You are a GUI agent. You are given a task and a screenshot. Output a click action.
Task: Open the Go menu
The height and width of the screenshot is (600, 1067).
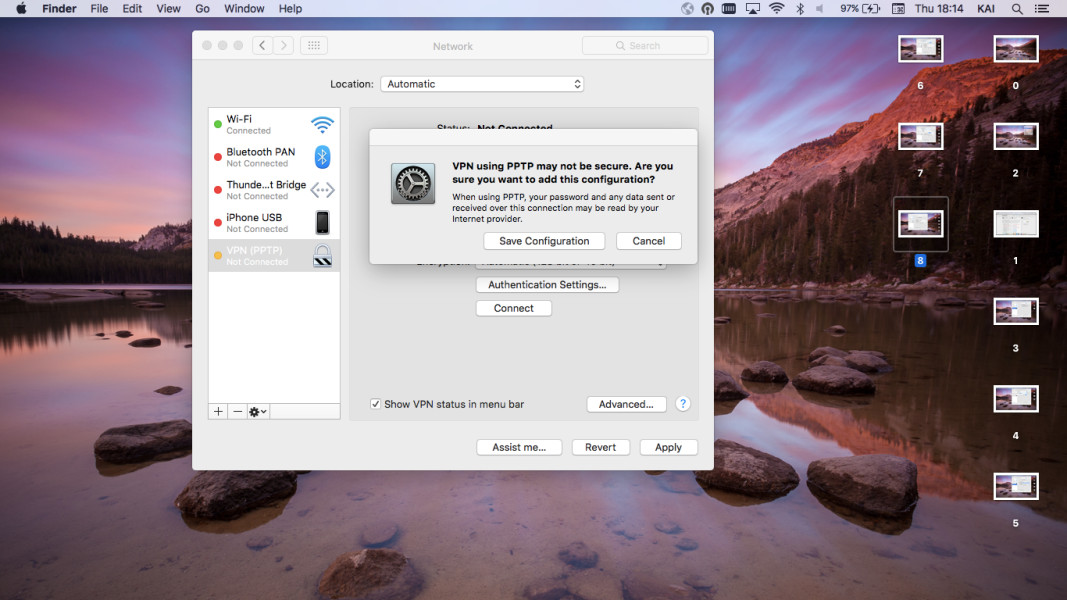pos(203,9)
